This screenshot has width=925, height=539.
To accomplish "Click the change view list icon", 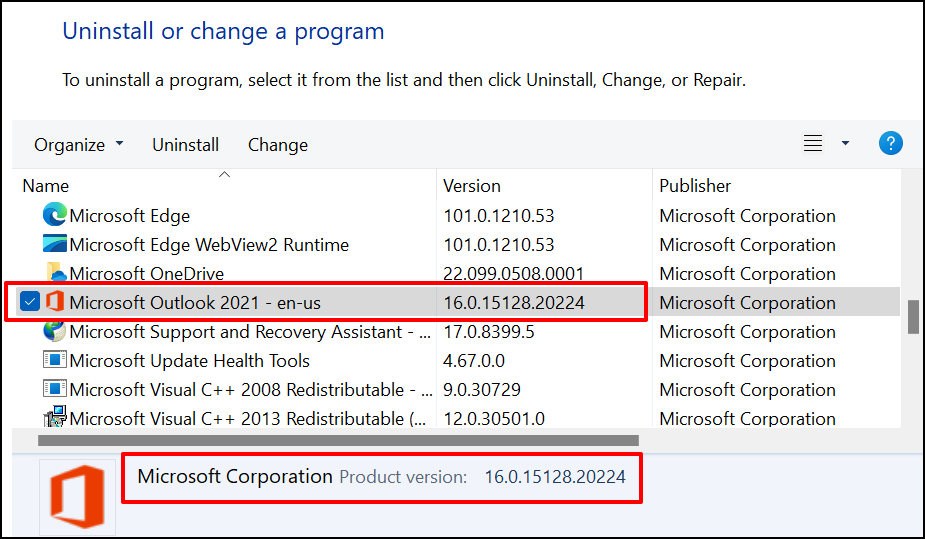I will [813, 144].
